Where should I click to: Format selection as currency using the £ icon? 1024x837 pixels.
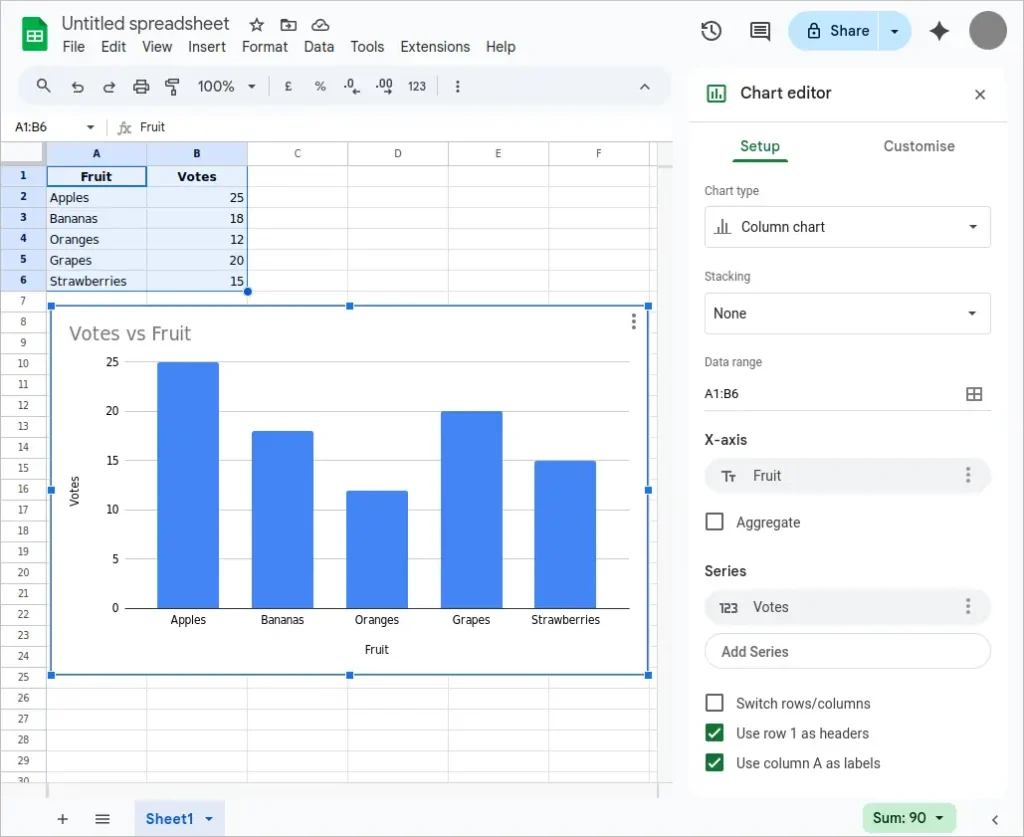click(288, 86)
